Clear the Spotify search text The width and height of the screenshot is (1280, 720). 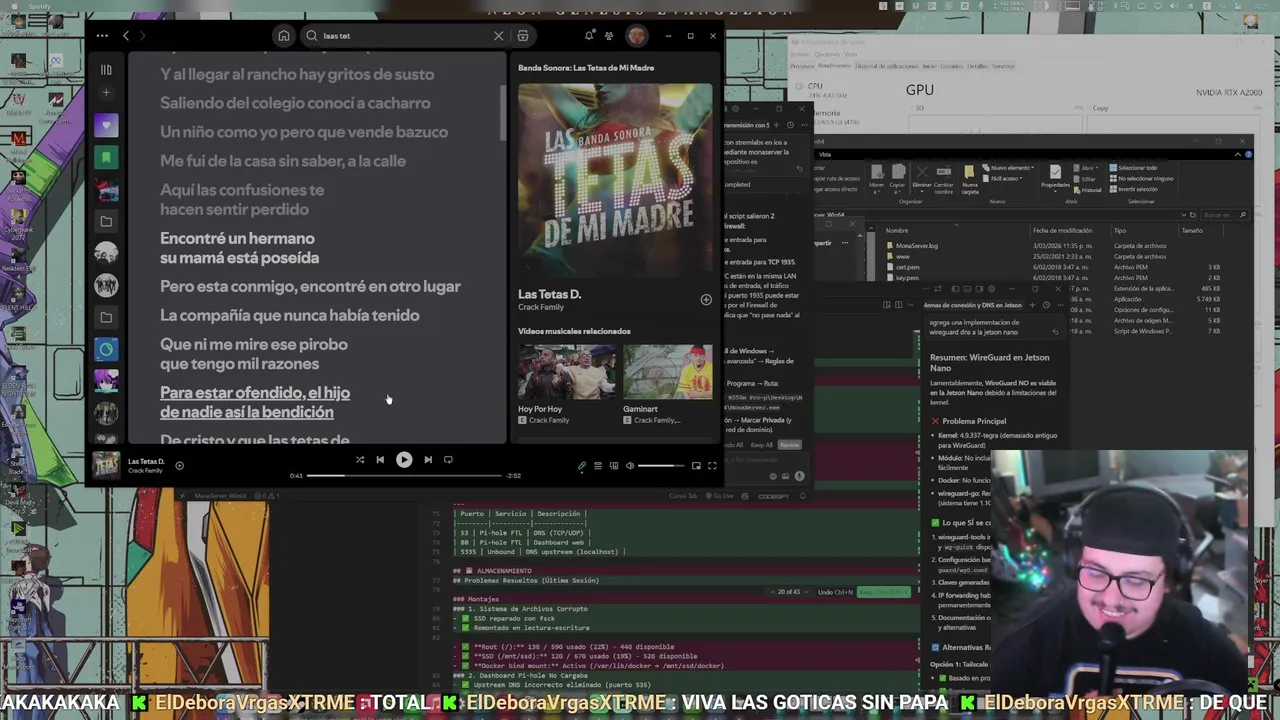click(498, 36)
